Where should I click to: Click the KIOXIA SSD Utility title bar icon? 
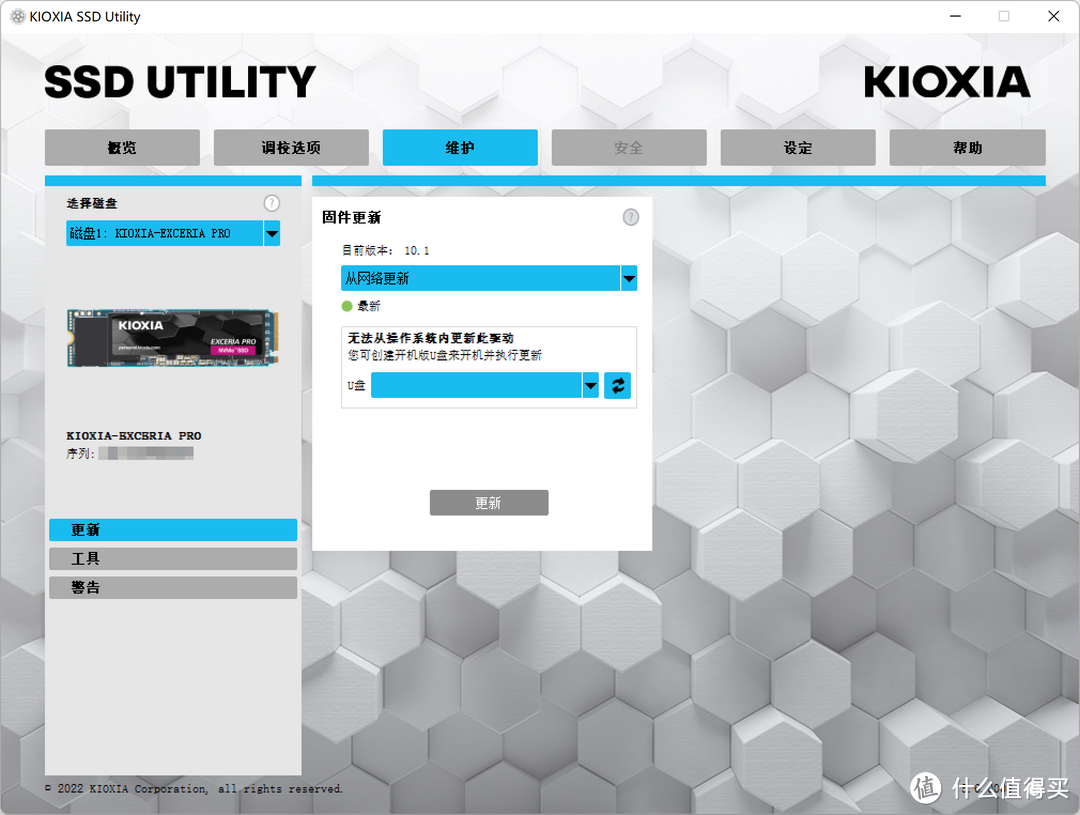(x=18, y=16)
